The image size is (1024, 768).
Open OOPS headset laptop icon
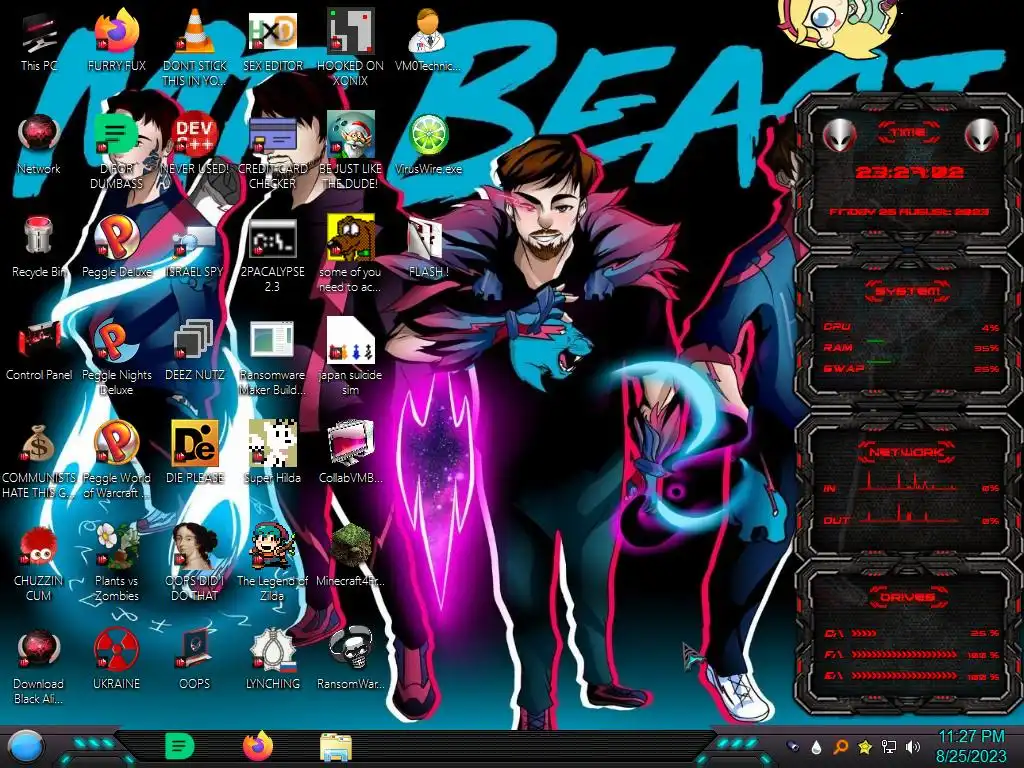tap(195, 649)
